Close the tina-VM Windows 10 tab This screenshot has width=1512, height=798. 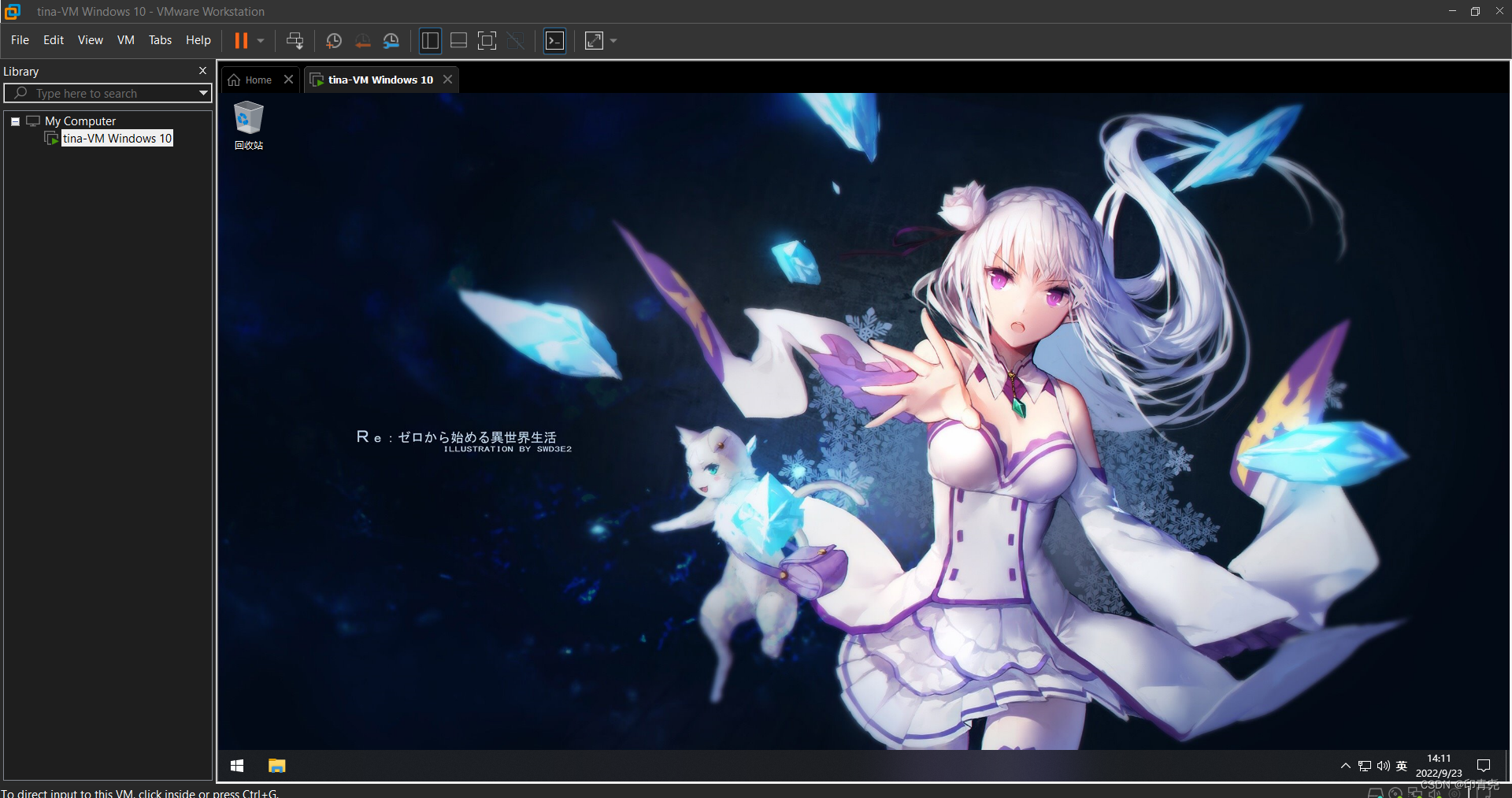click(x=447, y=80)
